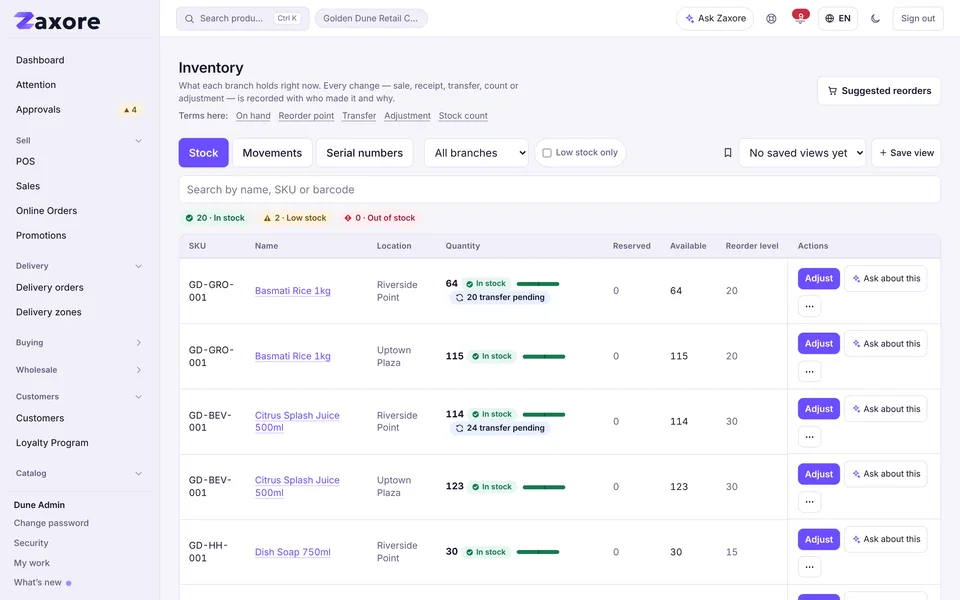Click the bookmark saved-views icon
Viewport: 960px width, 600px height.
pos(727,152)
